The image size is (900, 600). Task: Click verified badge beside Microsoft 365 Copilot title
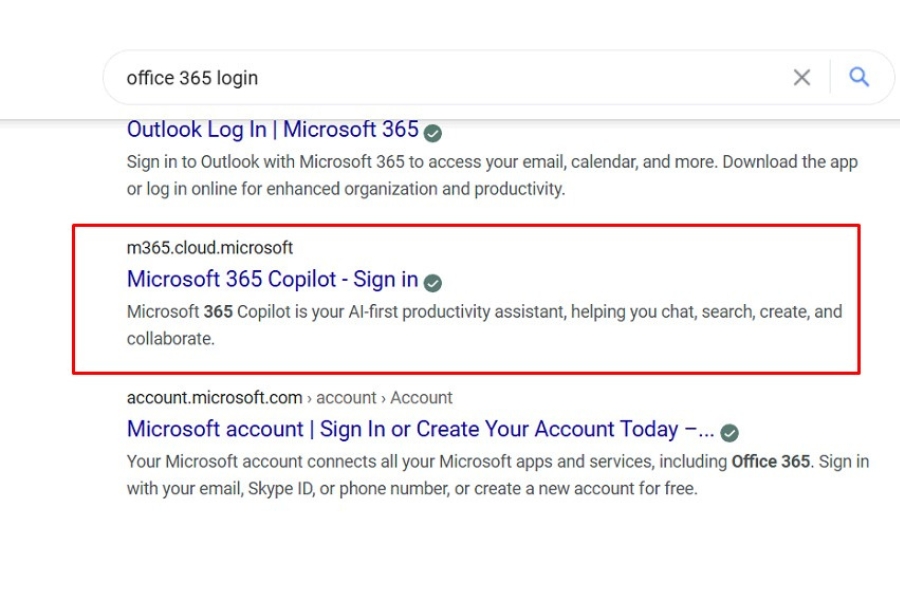[x=433, y=282]
